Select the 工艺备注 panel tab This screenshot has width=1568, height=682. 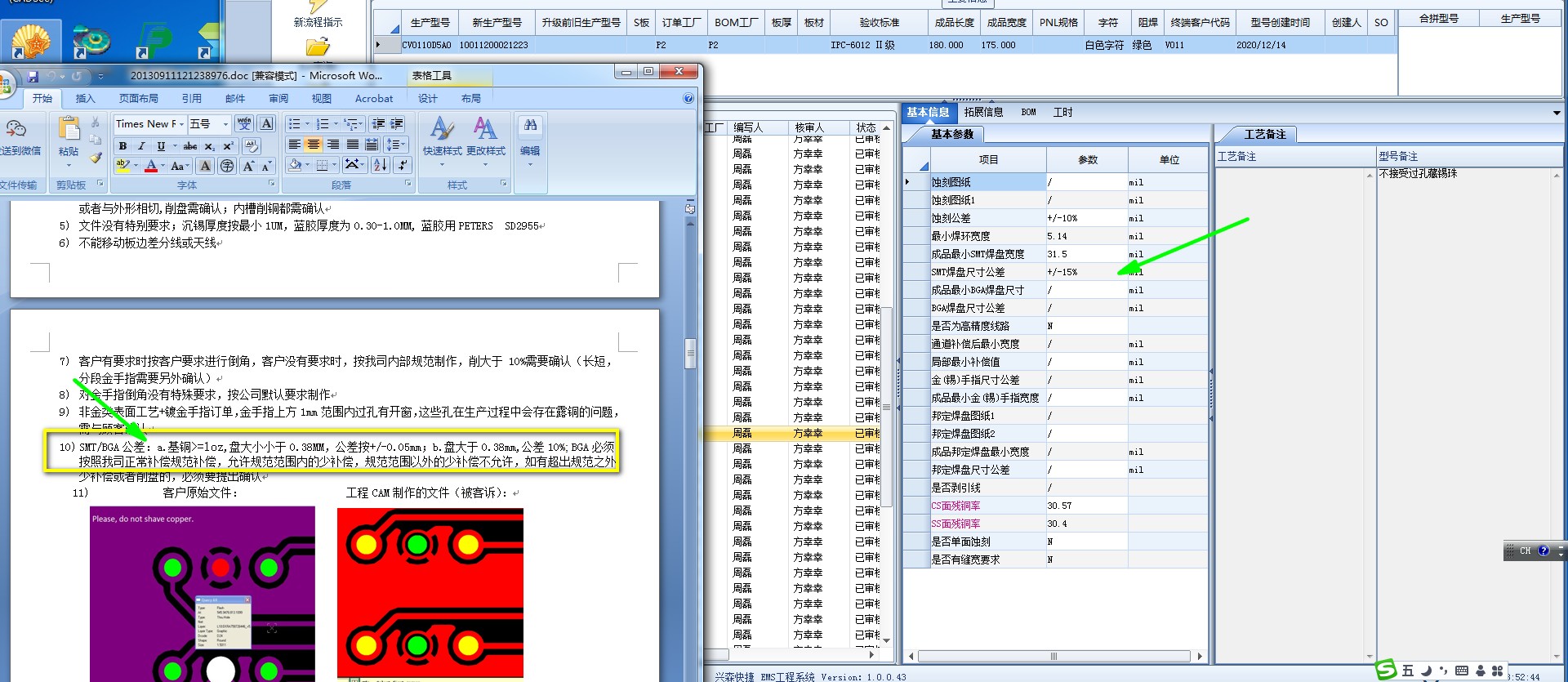1265,134
